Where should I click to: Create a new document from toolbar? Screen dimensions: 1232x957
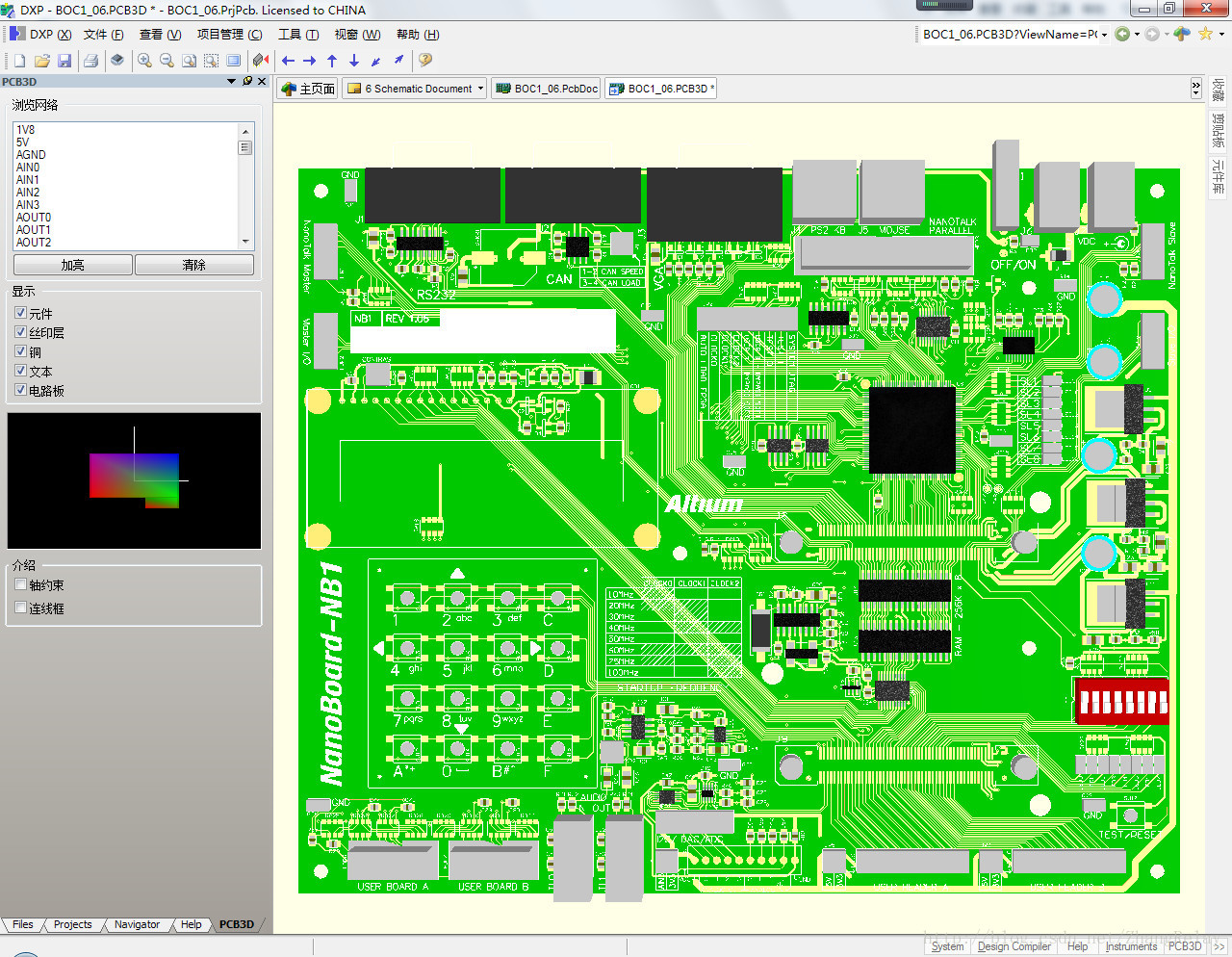(x=19, y=61)
